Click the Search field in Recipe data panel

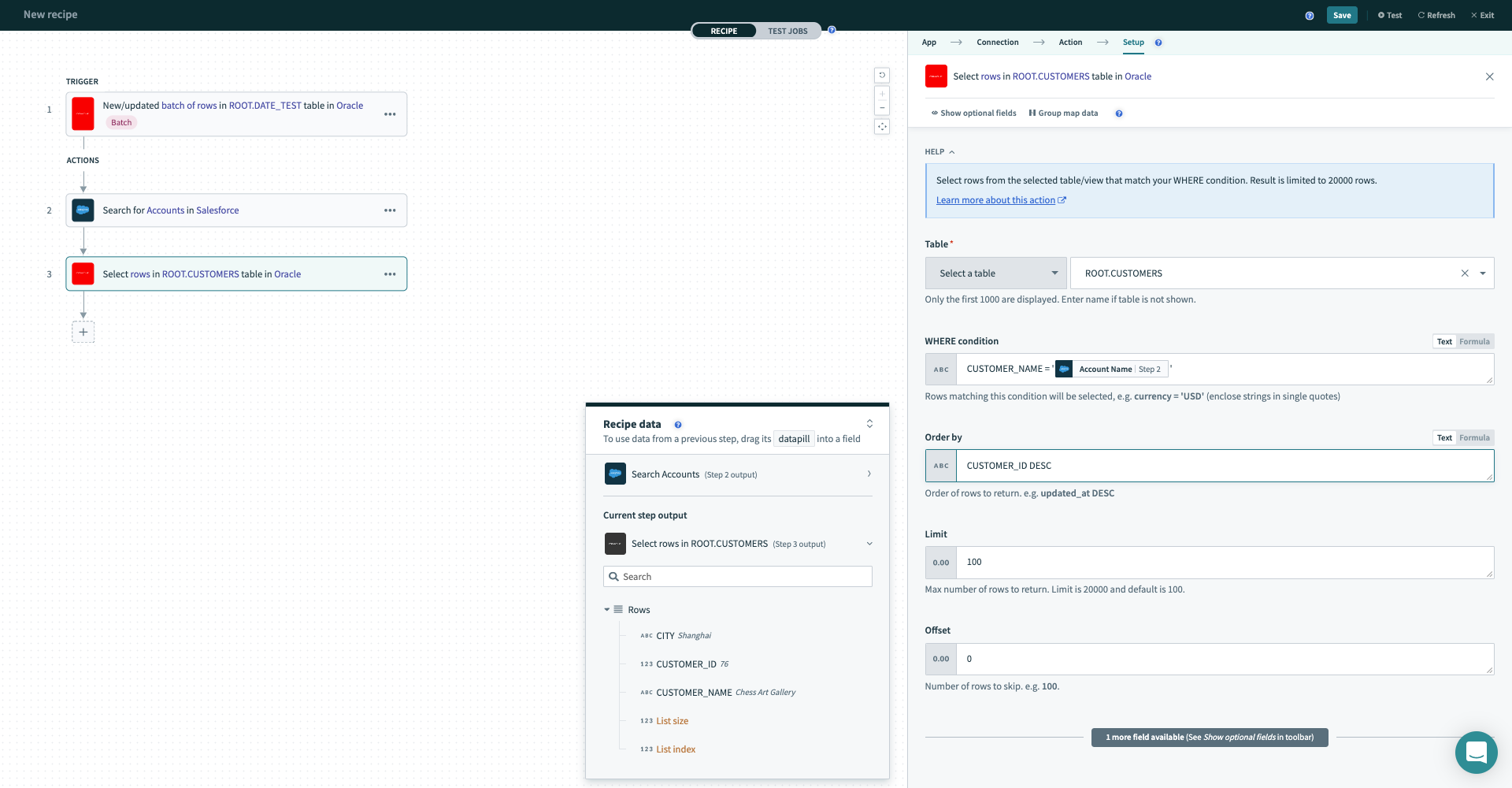[737, 576]
